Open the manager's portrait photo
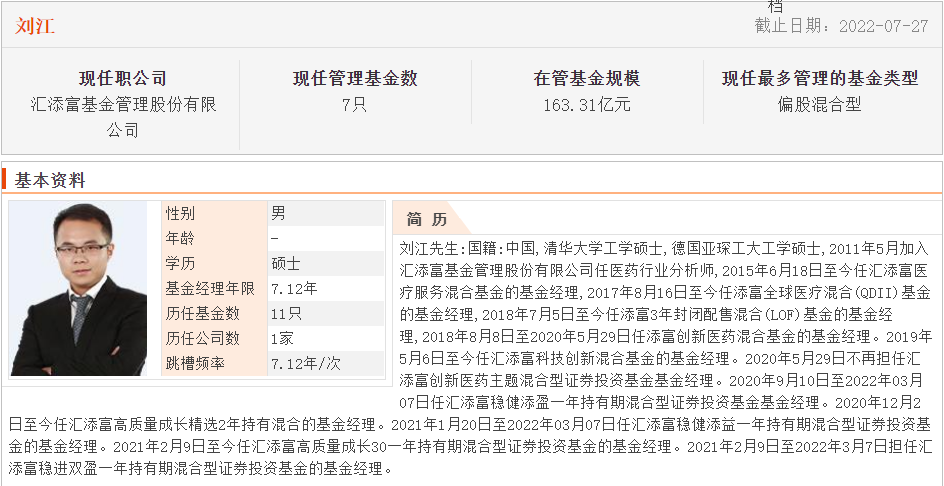 point(78,289)
